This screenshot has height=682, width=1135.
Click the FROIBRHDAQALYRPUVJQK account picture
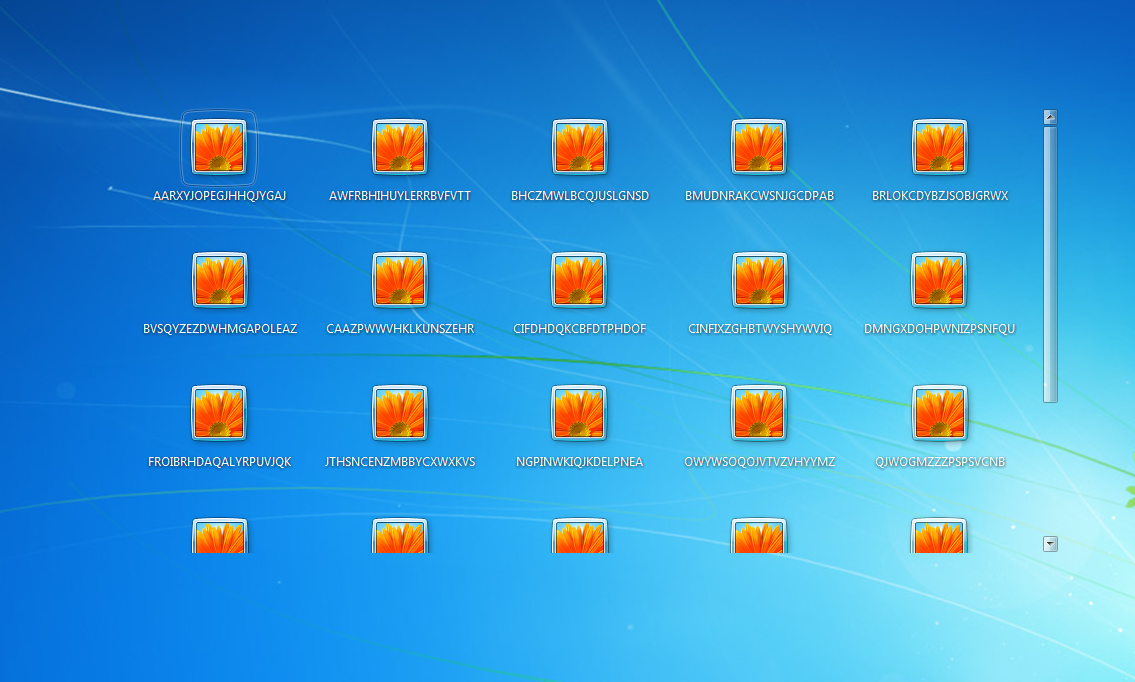(x=219, y=413)
